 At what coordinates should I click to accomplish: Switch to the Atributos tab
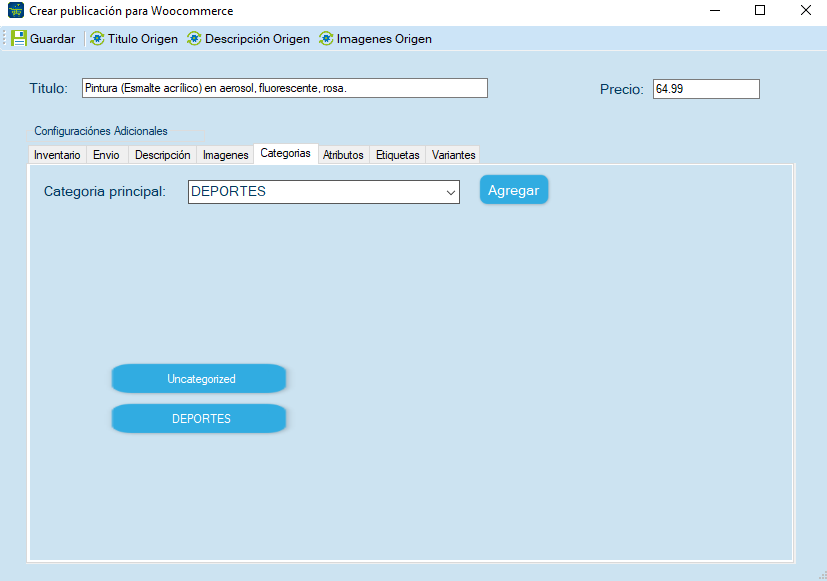pos(343,155)
